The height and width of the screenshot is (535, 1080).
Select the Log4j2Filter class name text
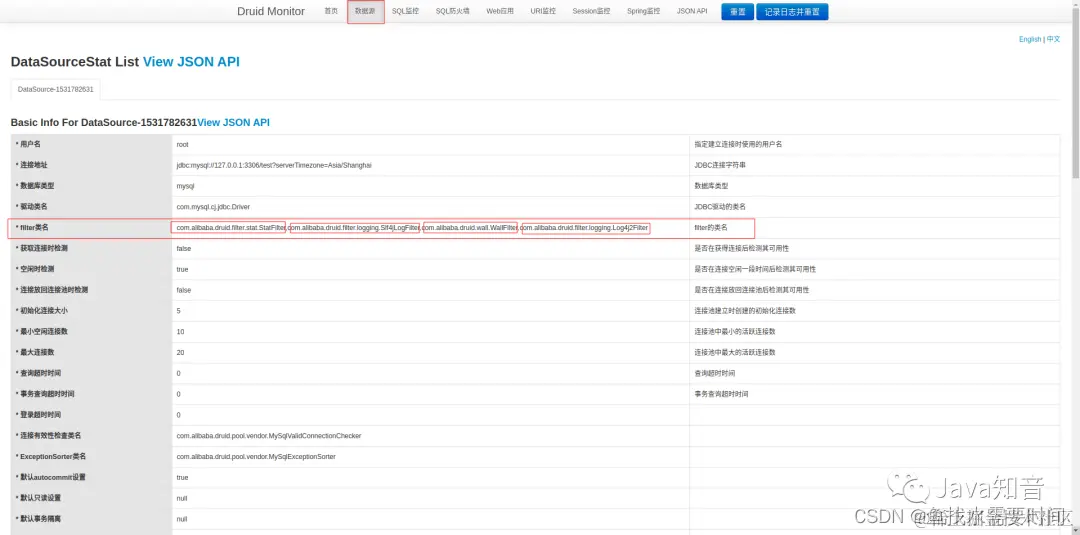tap(585, 227)
